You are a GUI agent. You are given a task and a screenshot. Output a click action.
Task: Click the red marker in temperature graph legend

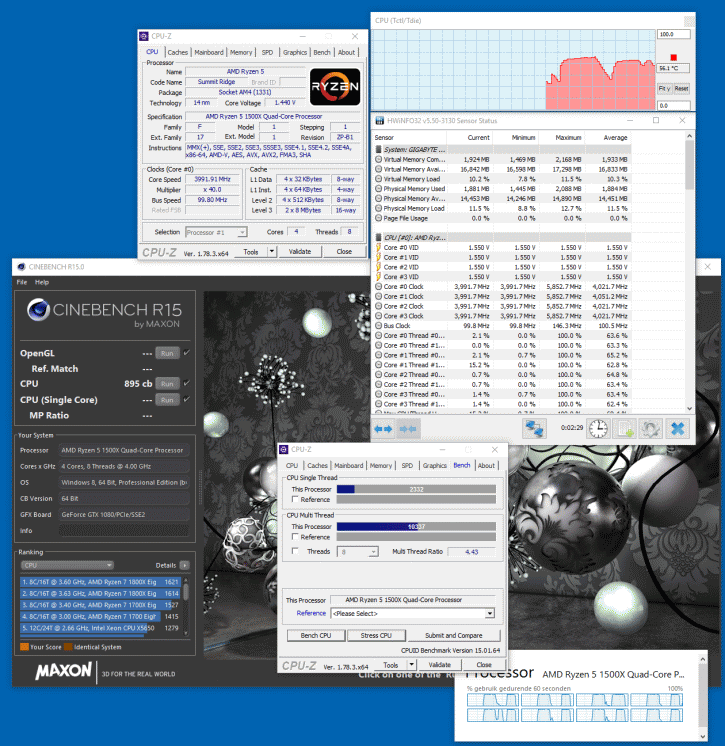[674, 58]
